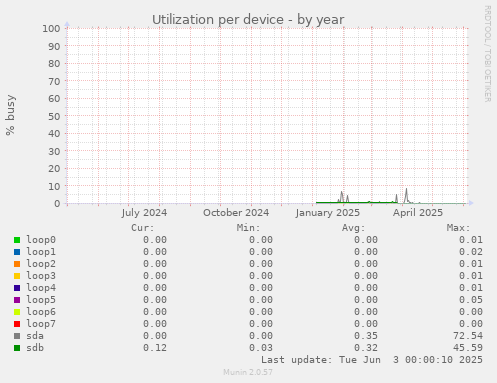Click the loop6 lime color swatch
This screenshot has height=383, width=497.
[17, 312]
